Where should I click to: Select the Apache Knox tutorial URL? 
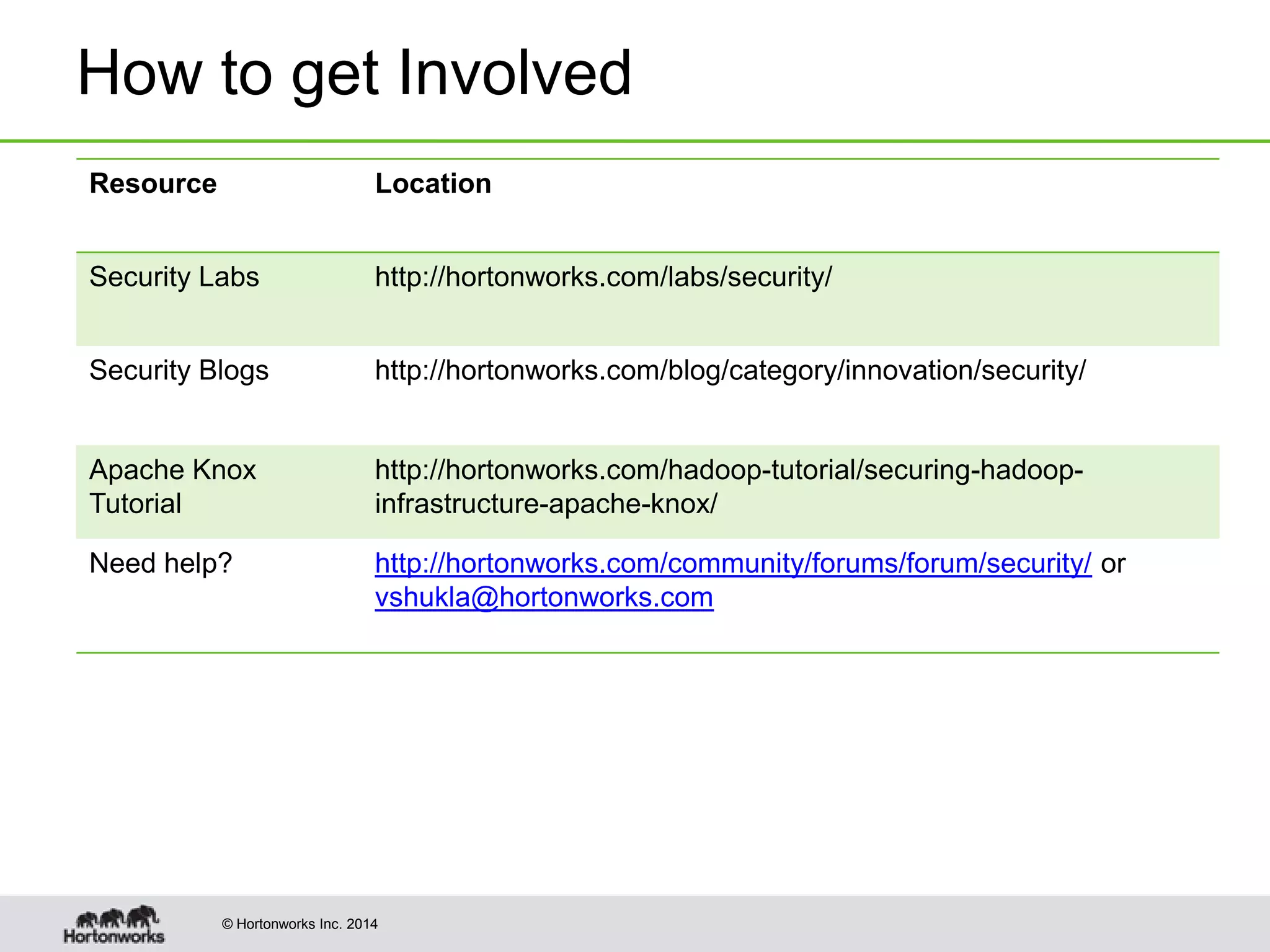coord(729,487)
